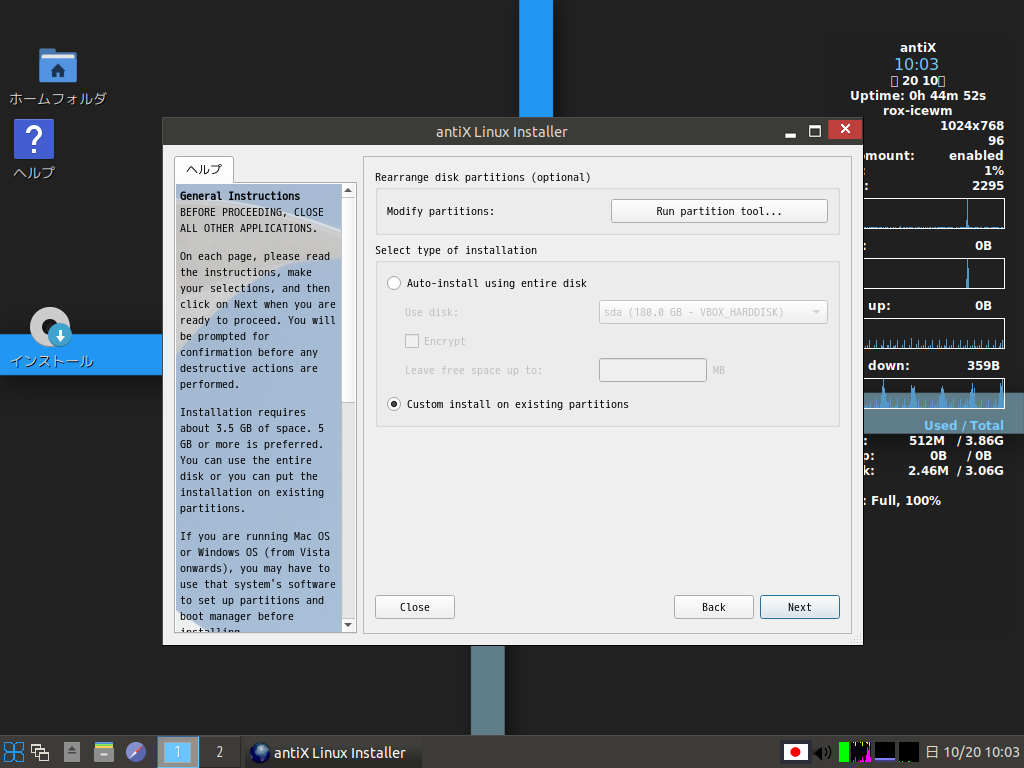Open the ホームフォルダ desktop folder icon

coord(57,65)
